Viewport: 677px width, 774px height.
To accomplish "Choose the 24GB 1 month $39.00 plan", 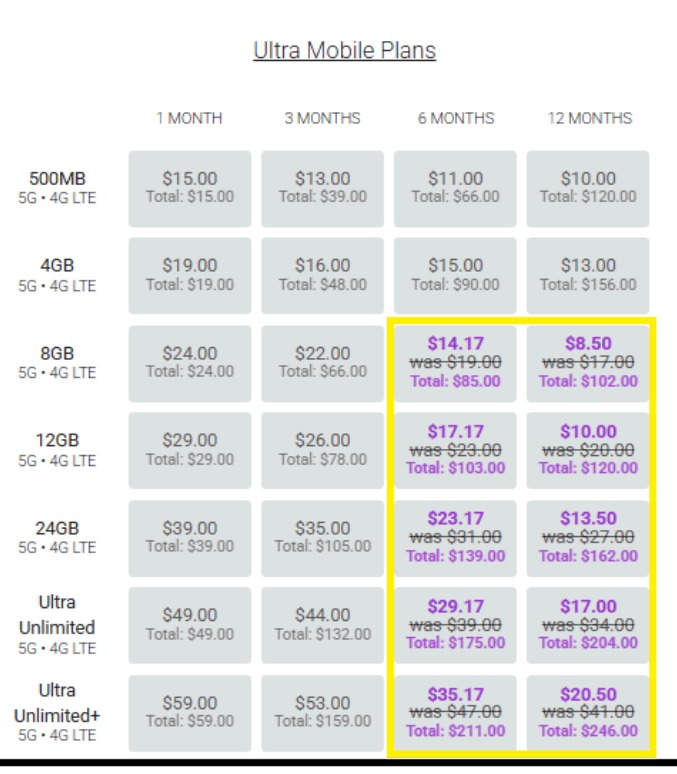I will 190,537.
